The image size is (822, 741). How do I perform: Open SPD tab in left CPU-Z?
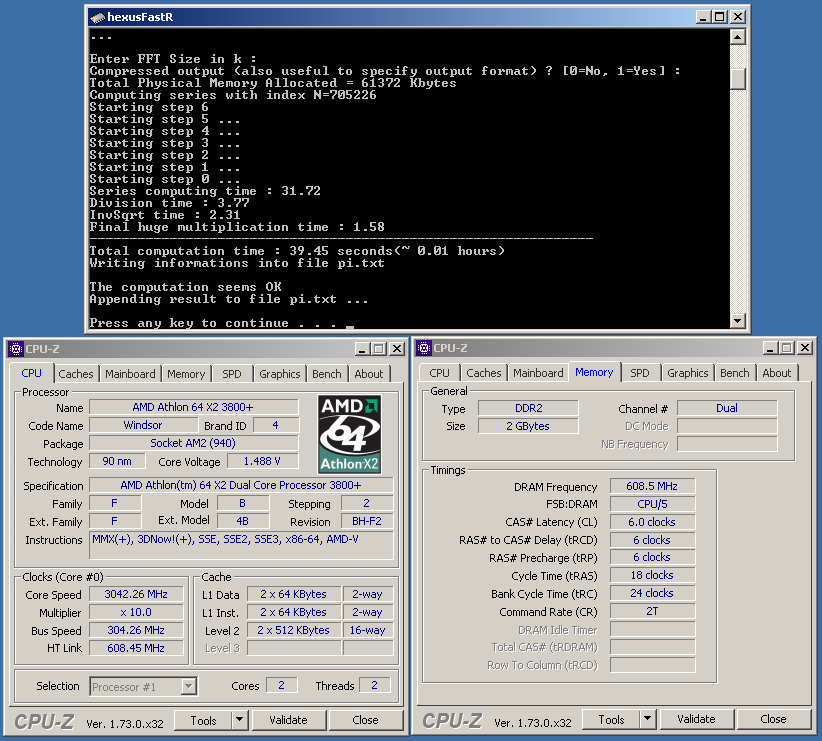pyautogui.click(x=232, y=374)
